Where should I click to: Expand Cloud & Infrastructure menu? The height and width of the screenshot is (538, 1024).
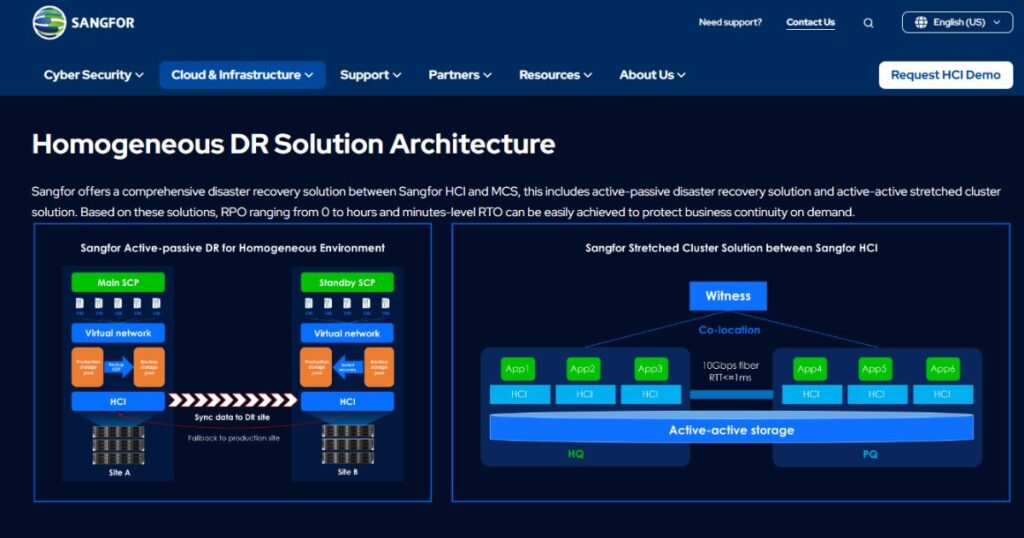click(242, 75)
